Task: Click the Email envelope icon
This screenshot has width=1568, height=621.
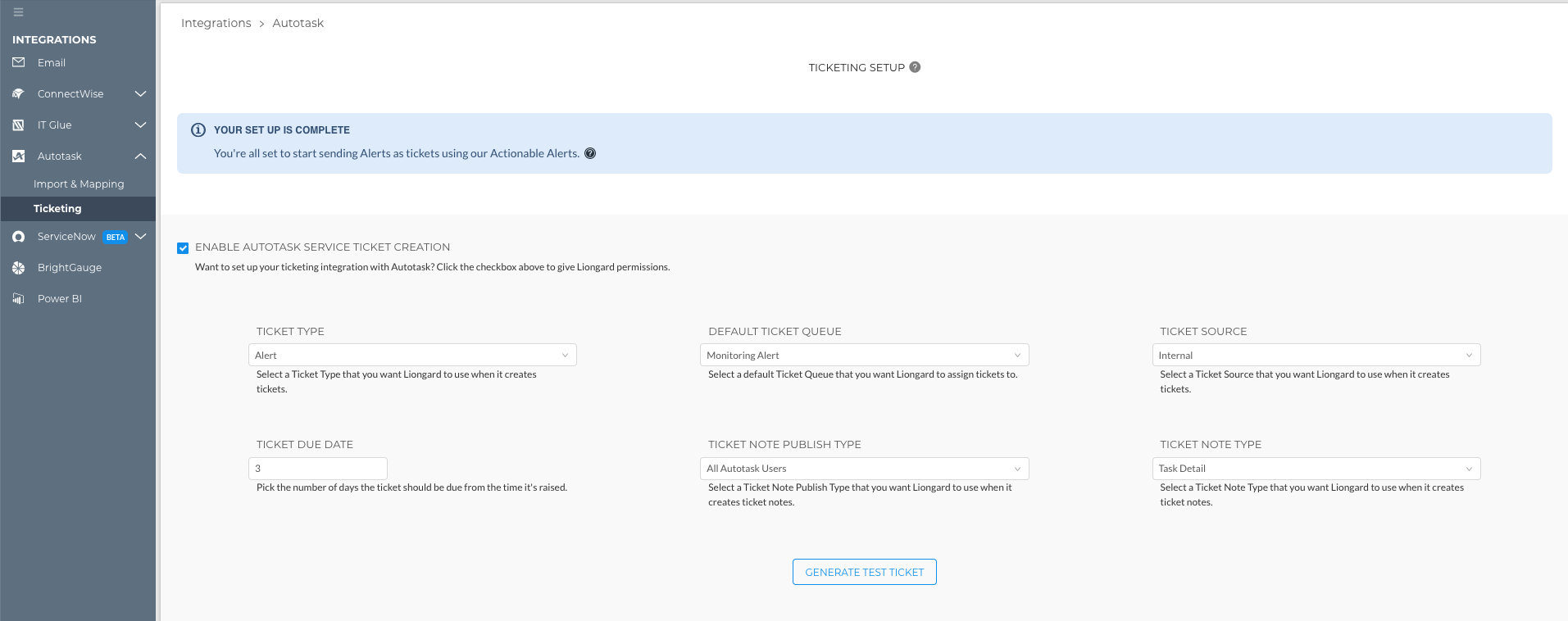Action: (x=19, y=62)
